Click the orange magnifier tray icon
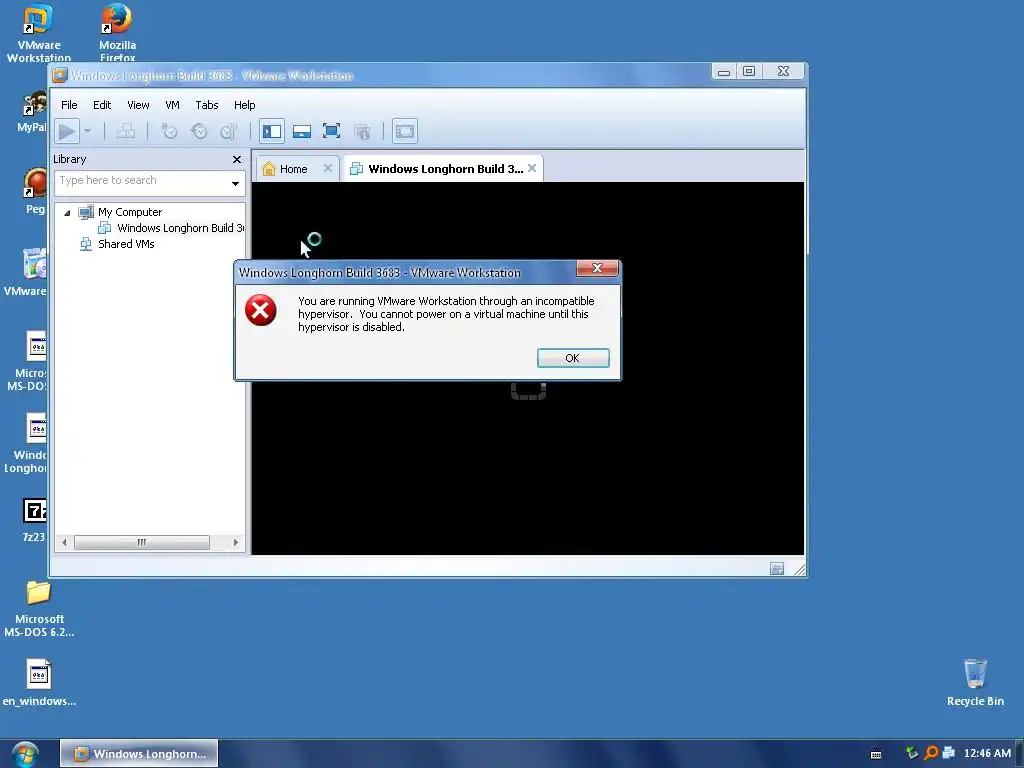Screen dimensions: 1024x768 (x=931, y=753)
